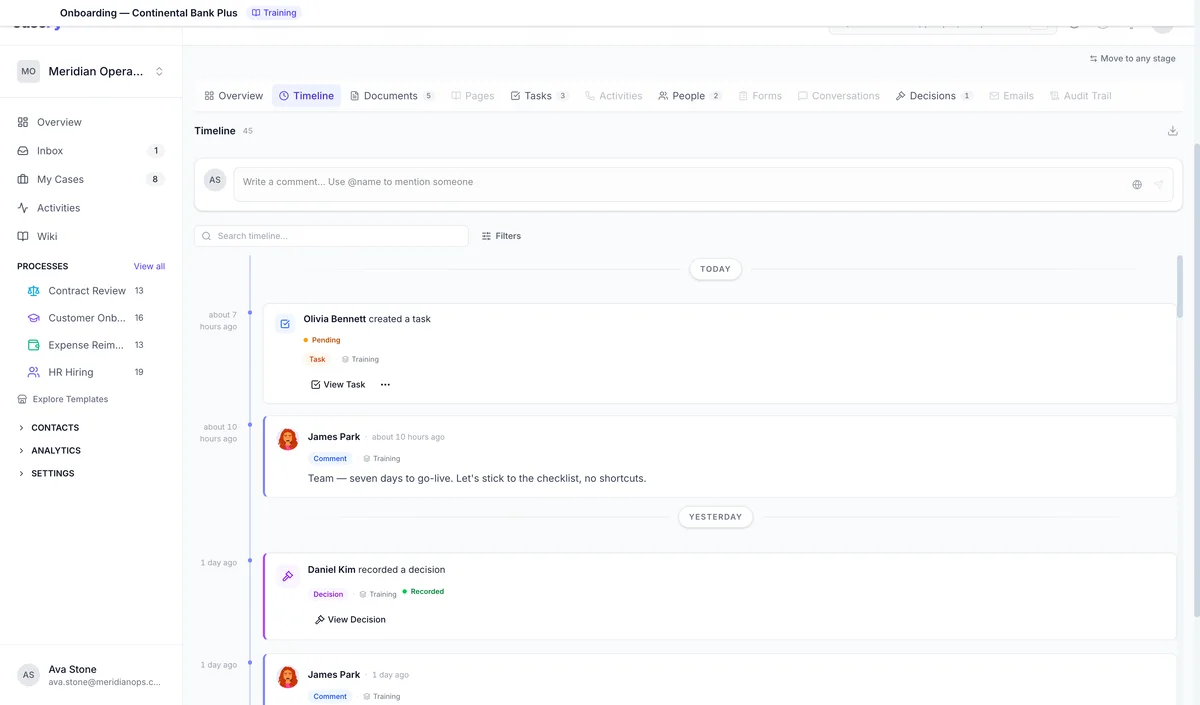Click the Comment tag on go-live comment
Image resolution: width=1200 pixels, height=705 pixels.
(x=330, y=459)
